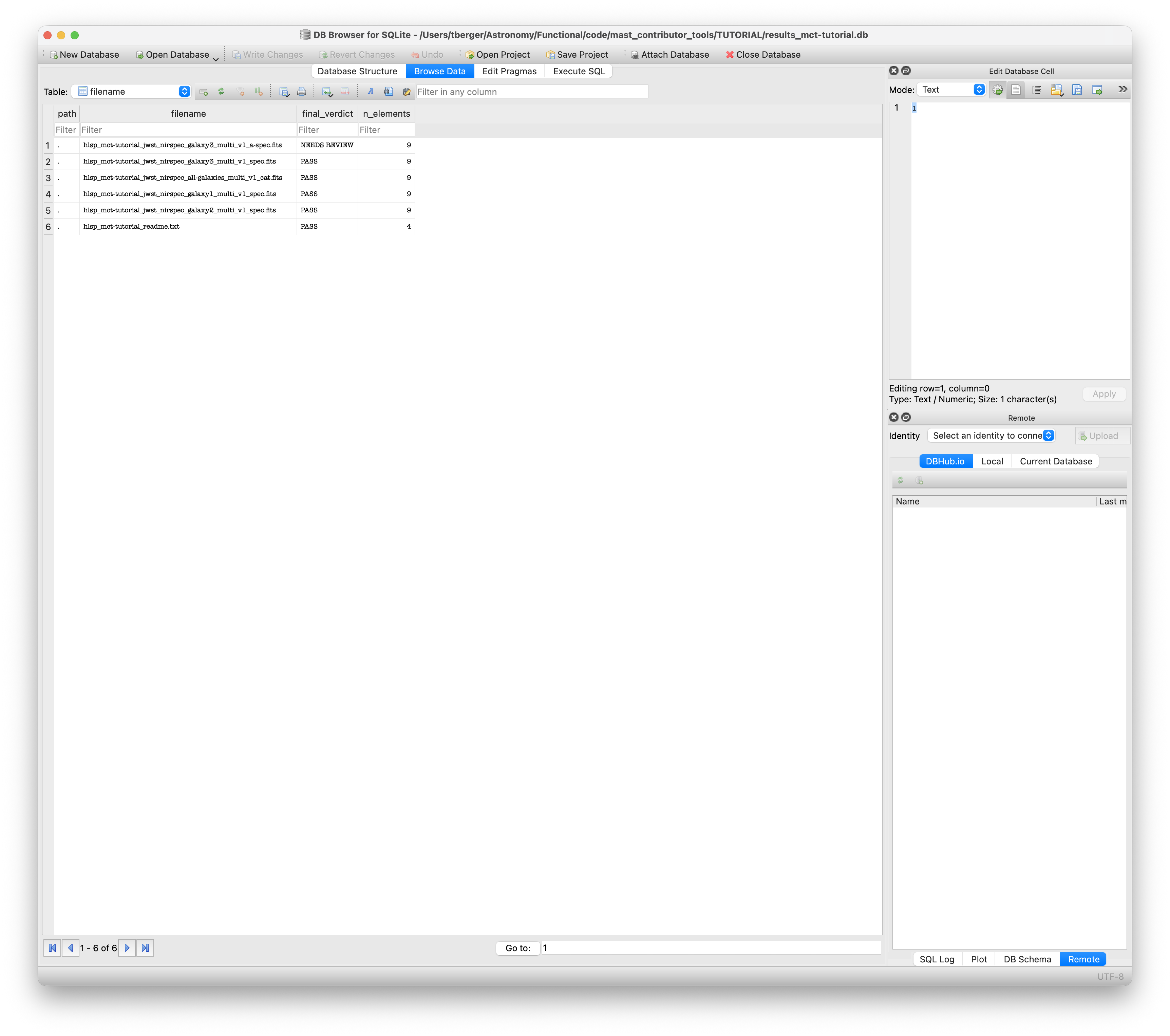Toggle word wrap document icon in cell editor
This screenshot has width=1170, height=1036.
click(x=1016, y=90)
